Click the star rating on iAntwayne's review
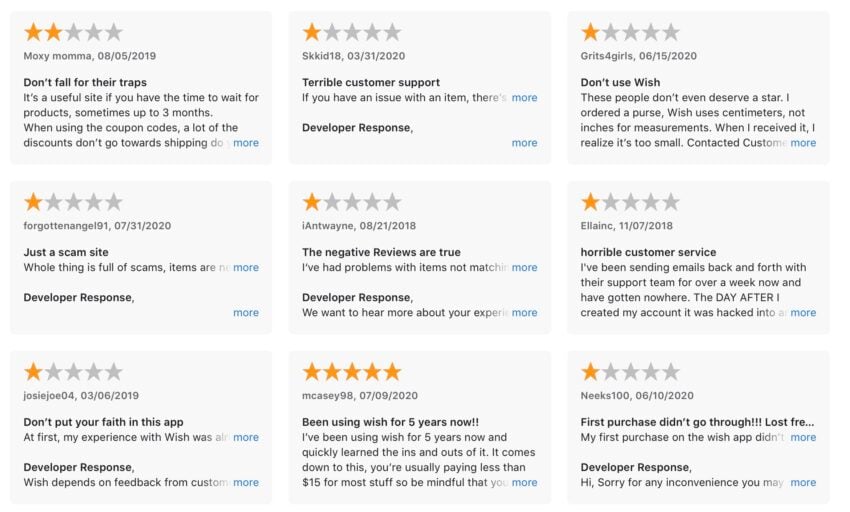 352,202
